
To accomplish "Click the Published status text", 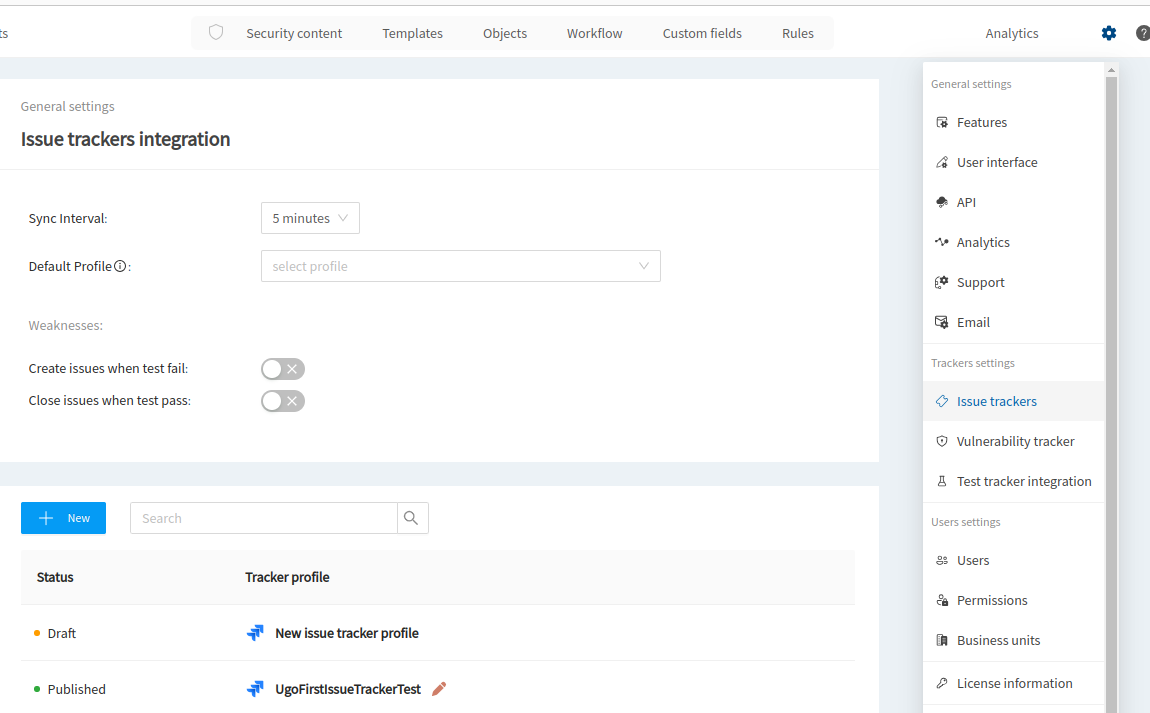I will pyautogui.click(x=76, y=689).
